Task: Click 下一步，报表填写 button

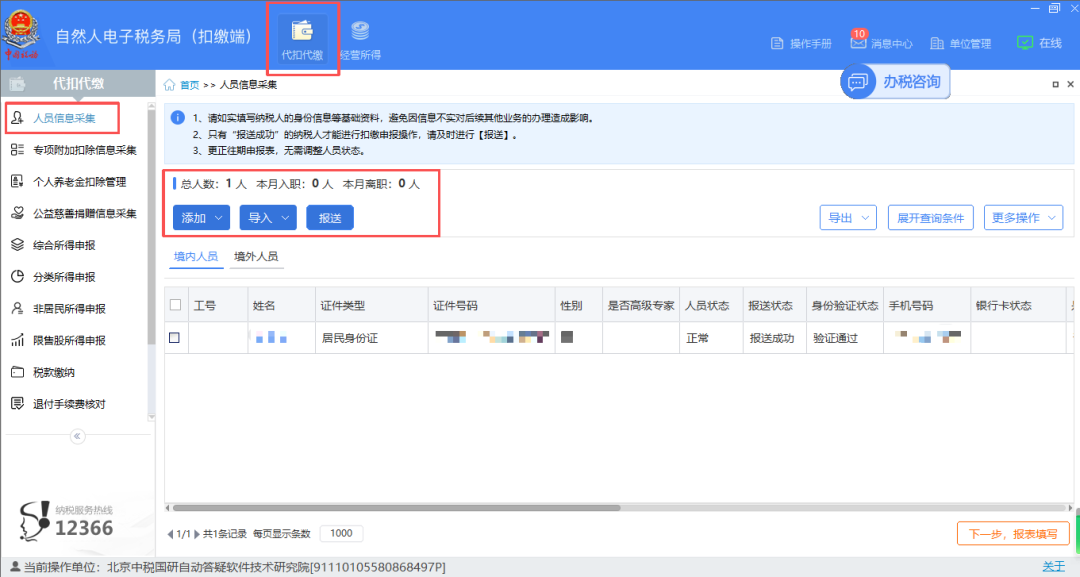Action: coord(1012,534)
